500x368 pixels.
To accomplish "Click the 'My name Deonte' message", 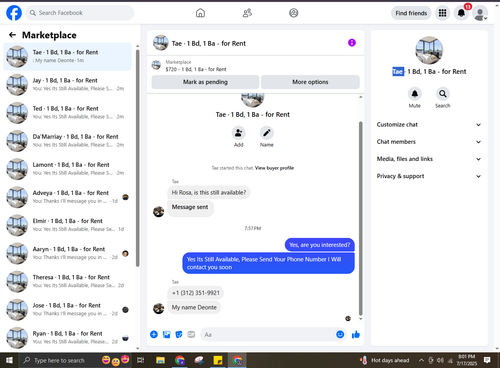I will 194,307.
